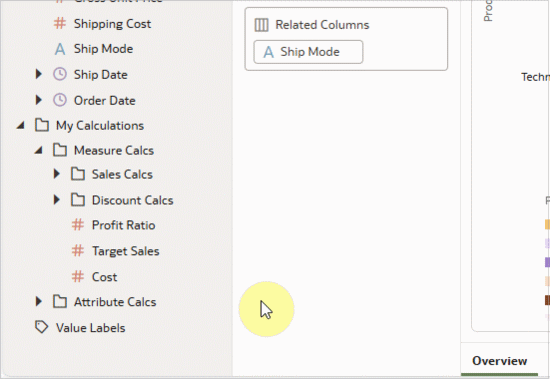This screenshot has width=550, height=379.
Task: Click the Related Columns section title
Action: pyautogui.click(x=322, y=25)
